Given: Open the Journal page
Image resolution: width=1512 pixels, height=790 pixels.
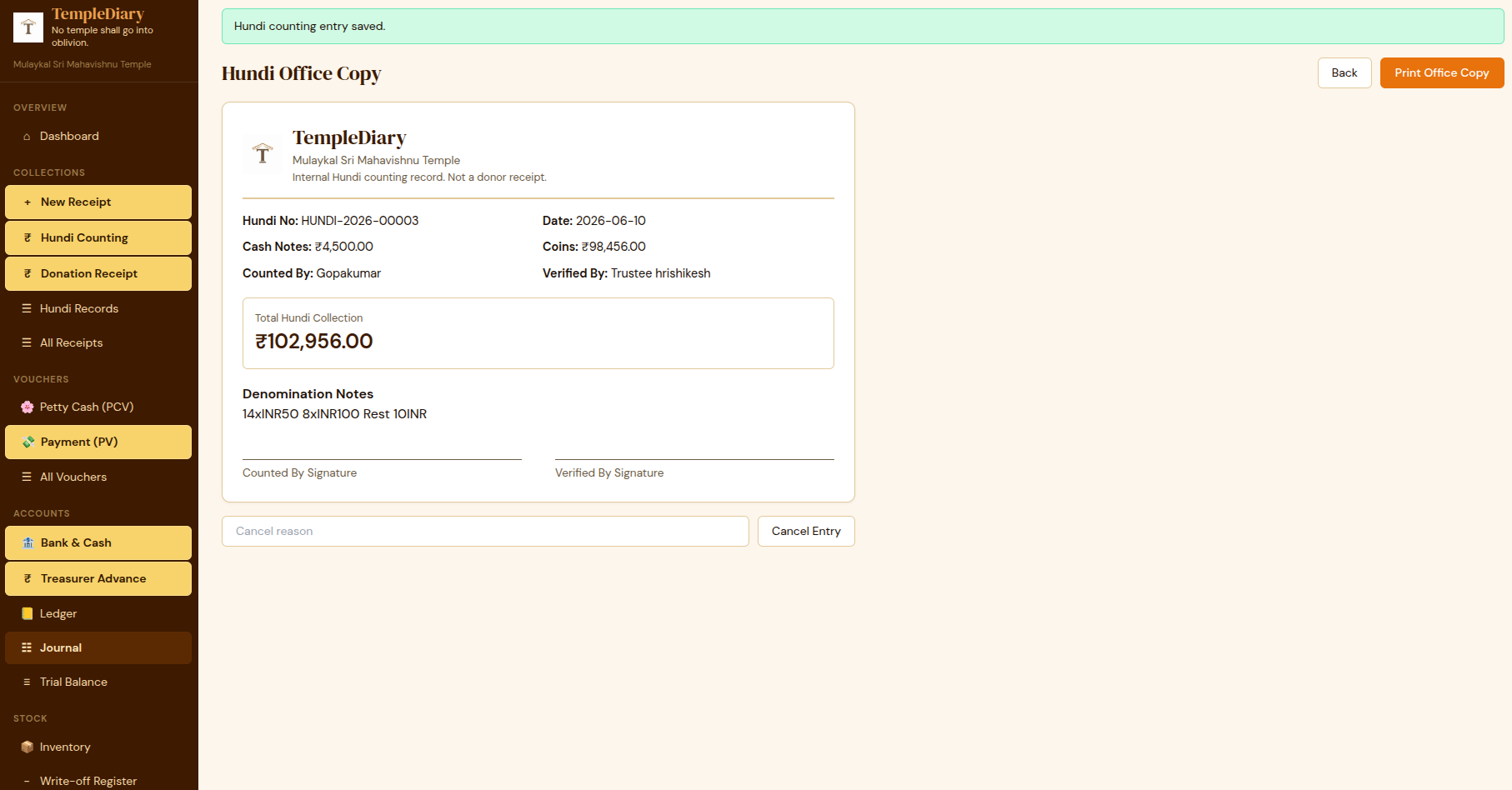Looking at the screenshot, I should click(x=98, y=648).
